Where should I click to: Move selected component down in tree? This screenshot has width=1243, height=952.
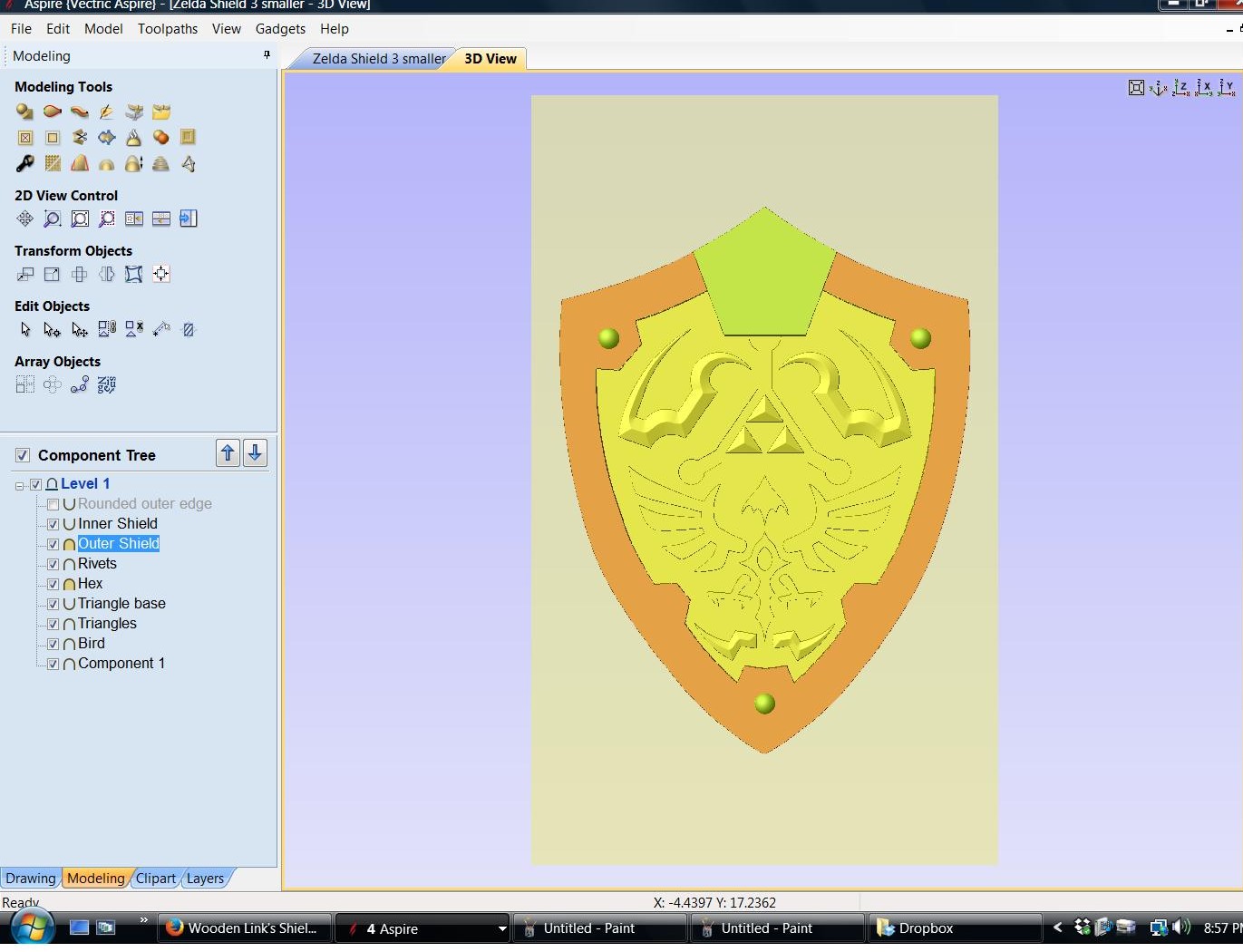256,453
